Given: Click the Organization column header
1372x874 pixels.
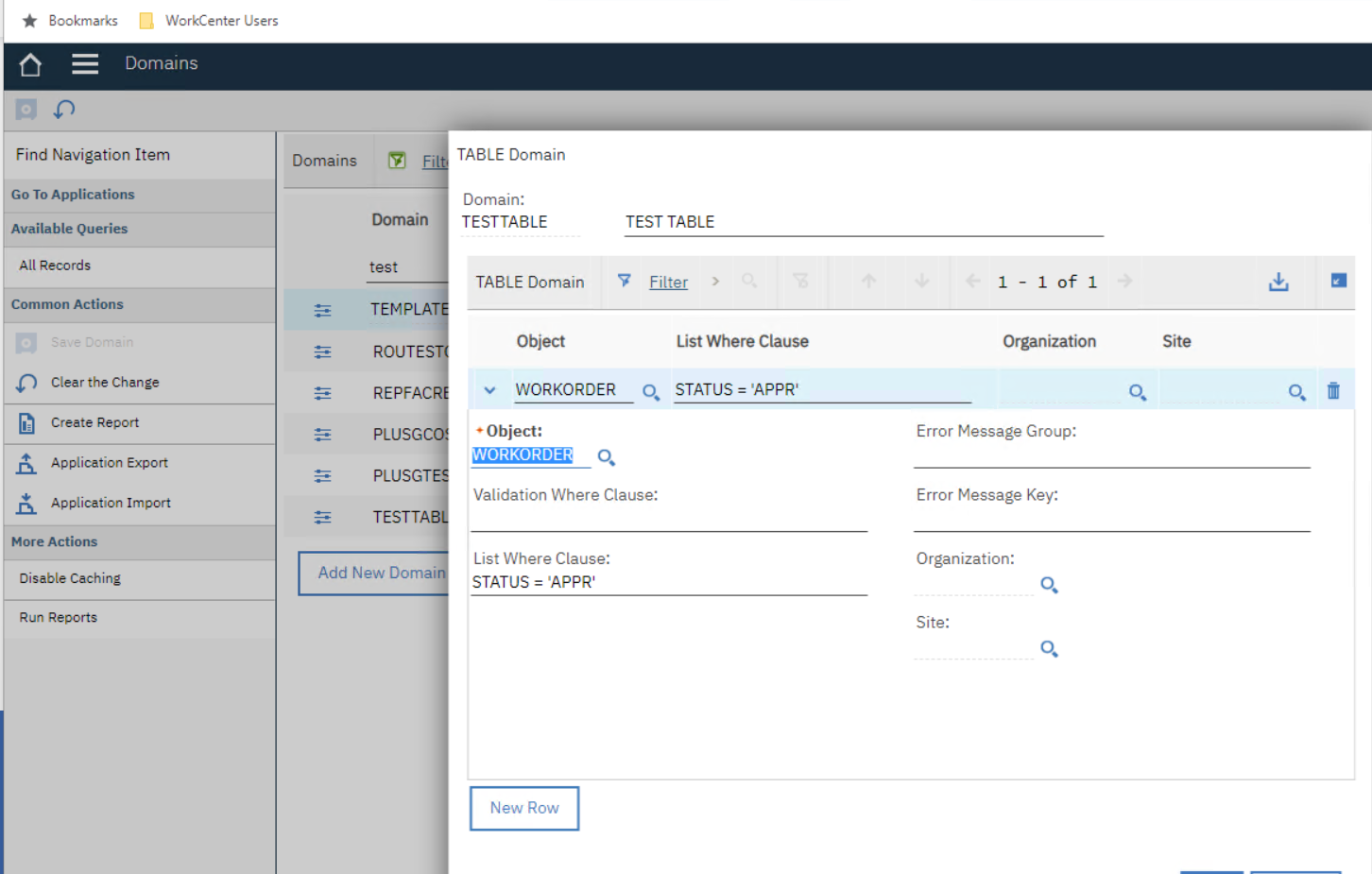Looking at the screenshot, I should pos(1049,342).
